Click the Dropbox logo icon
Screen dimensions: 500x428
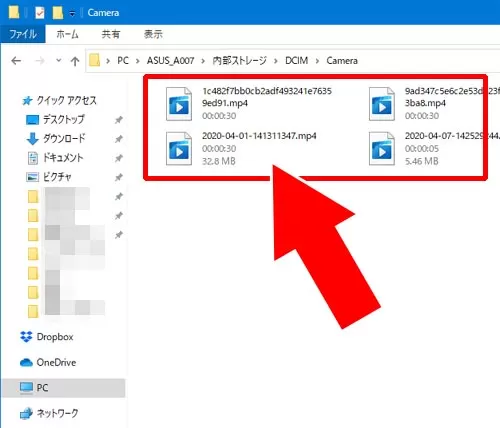tap(26, 337)
